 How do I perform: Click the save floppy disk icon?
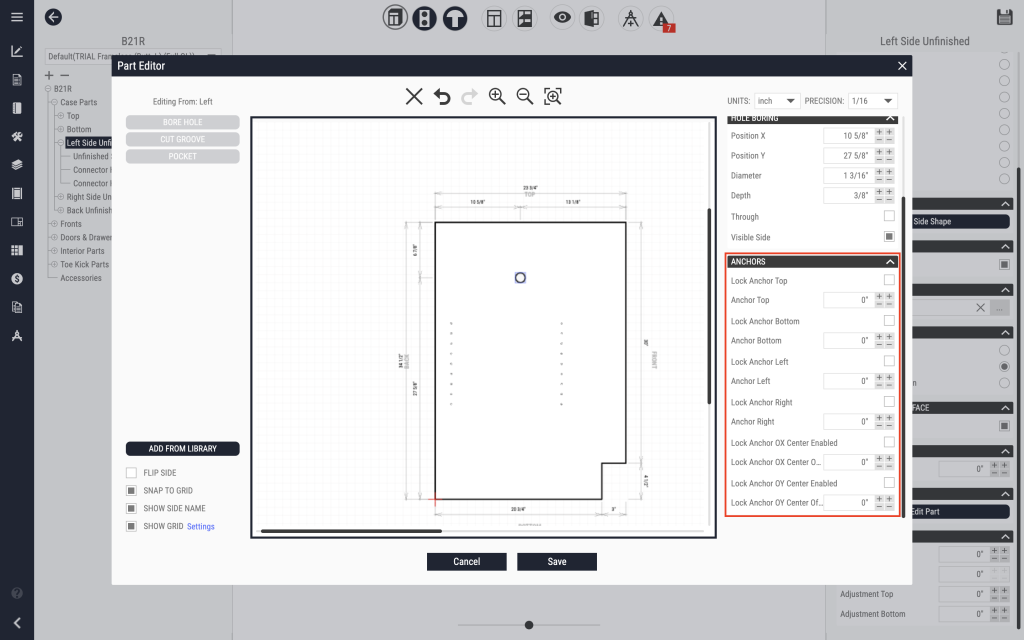pyautogui.click(x=1005, y=17)
